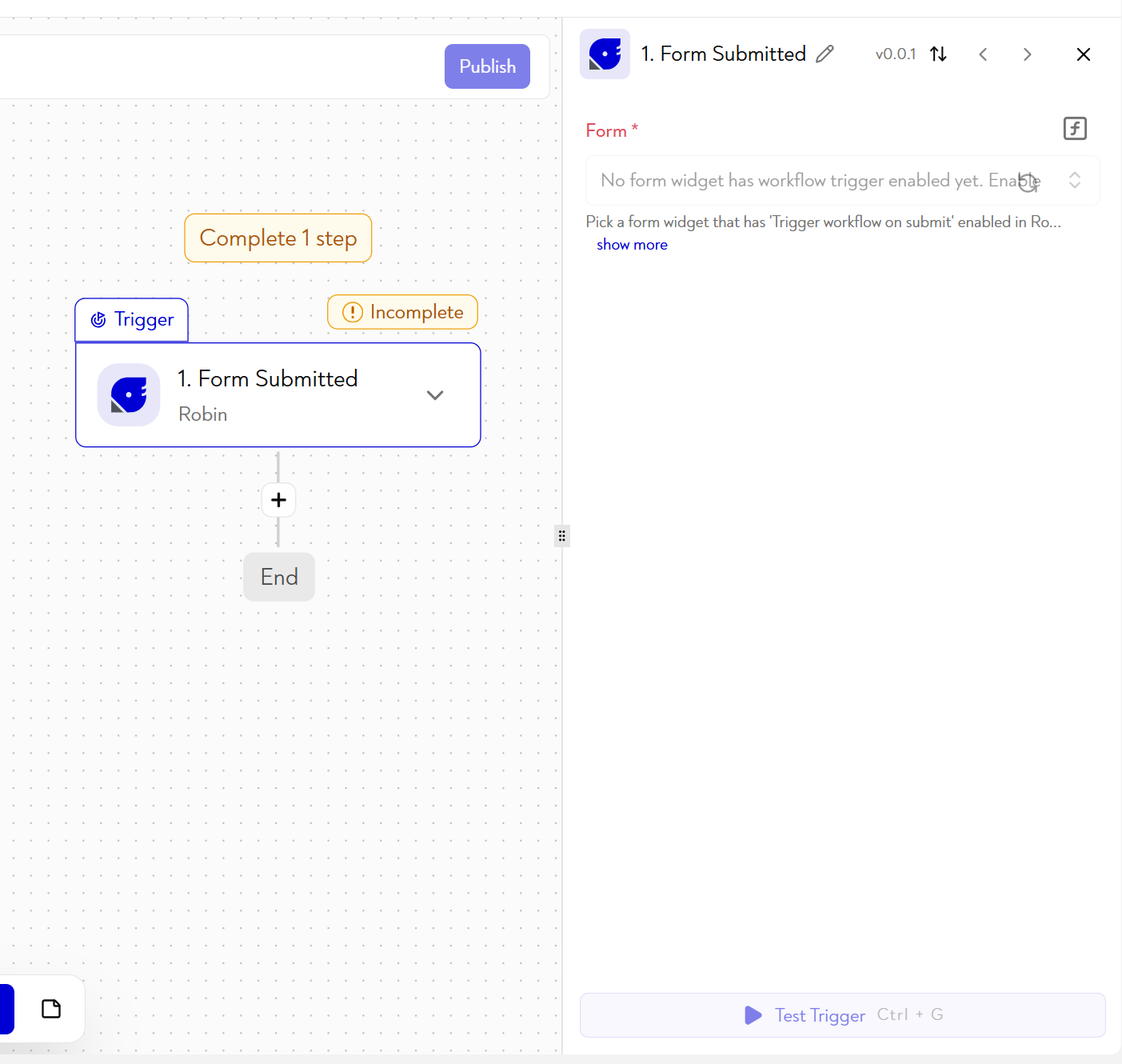Click the 'Pick a form widget' help text
This screenshot has width=1122, height=1064.
pyautogui.click(x=824, y=222)
